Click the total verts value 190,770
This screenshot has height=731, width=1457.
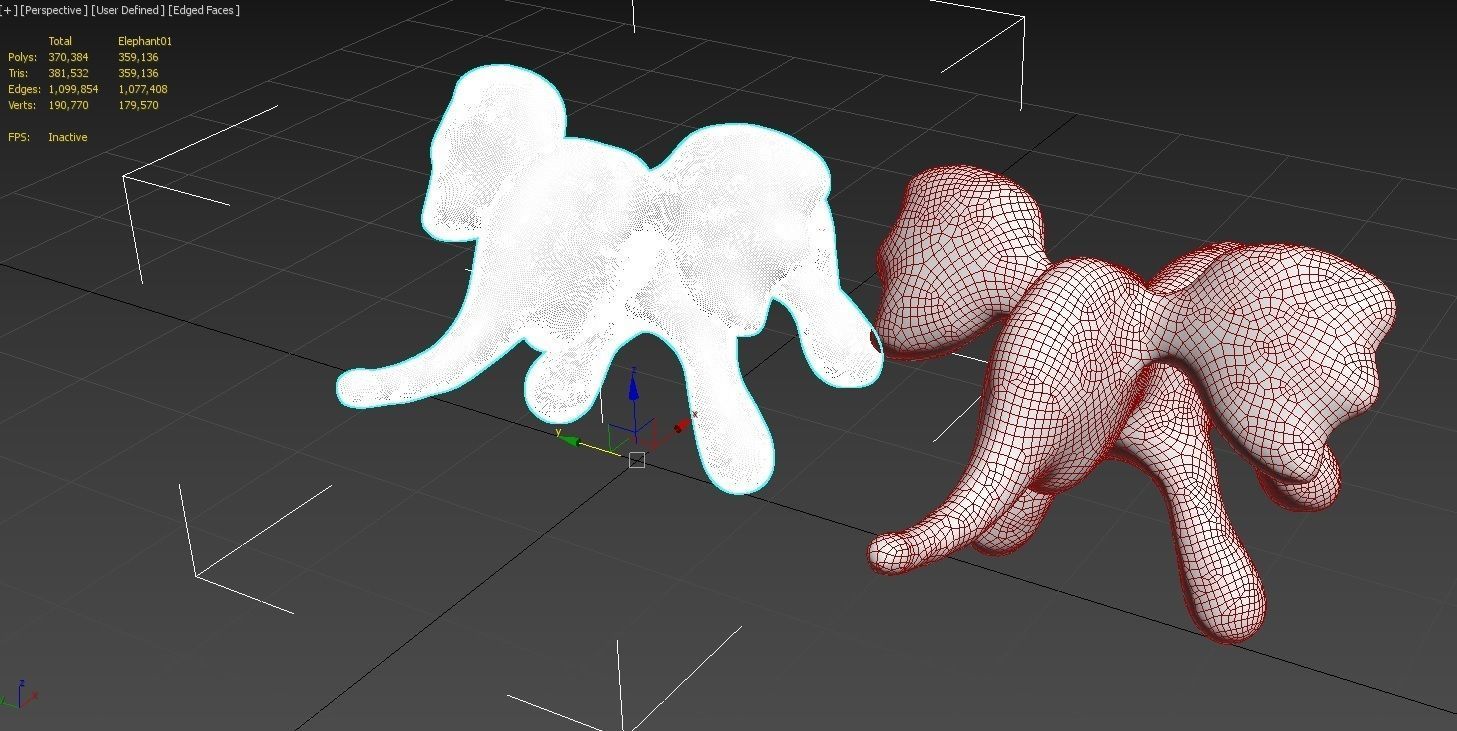click(68, 105)
